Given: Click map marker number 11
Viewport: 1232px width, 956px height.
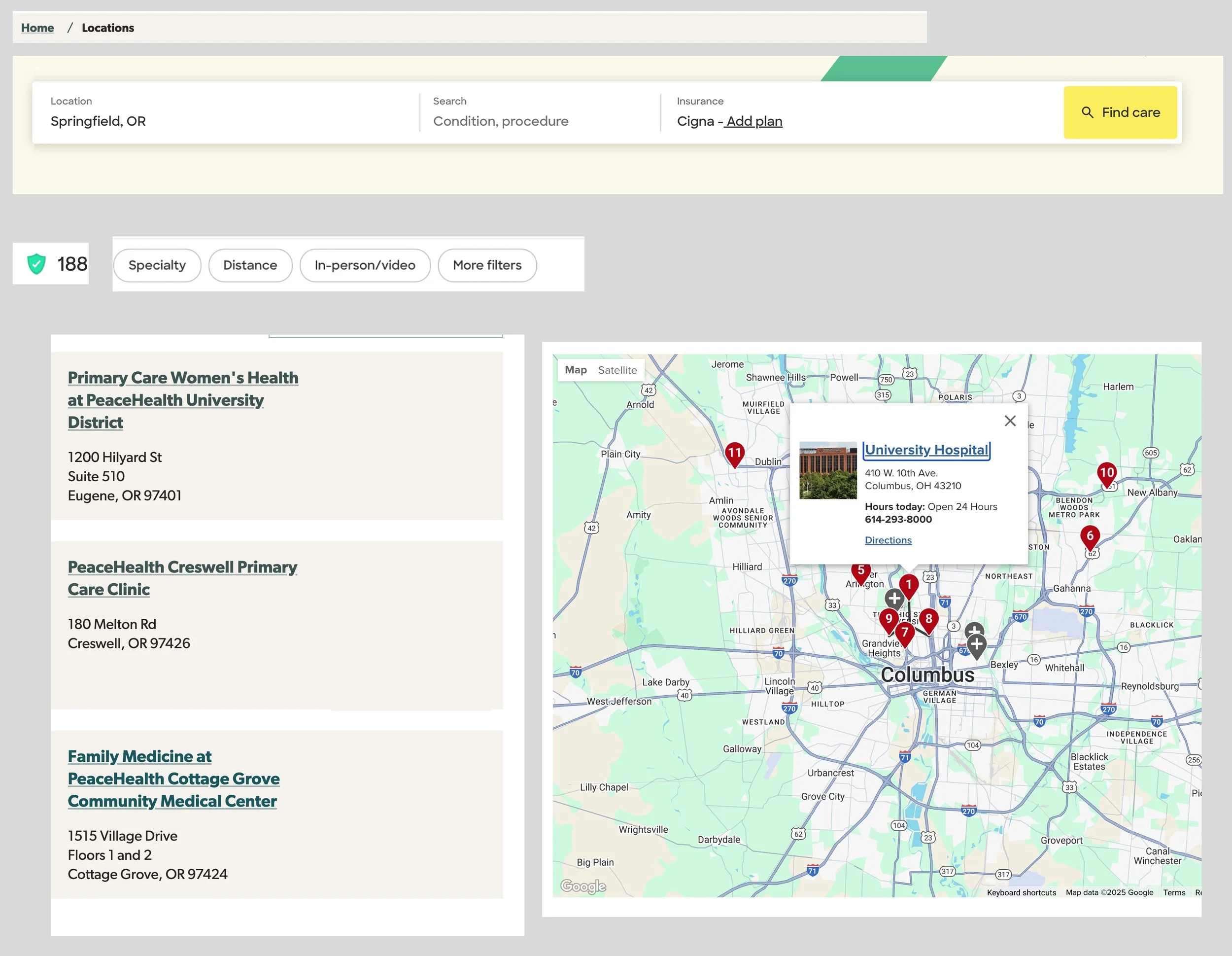Looking at the screenshot, I should (734, 453).
